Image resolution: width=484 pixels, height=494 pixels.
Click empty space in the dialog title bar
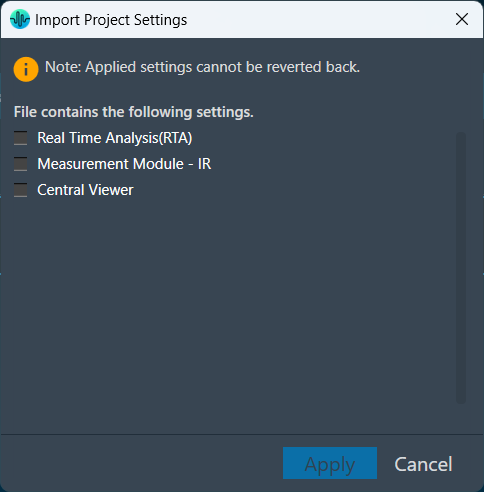click(317, 19)
